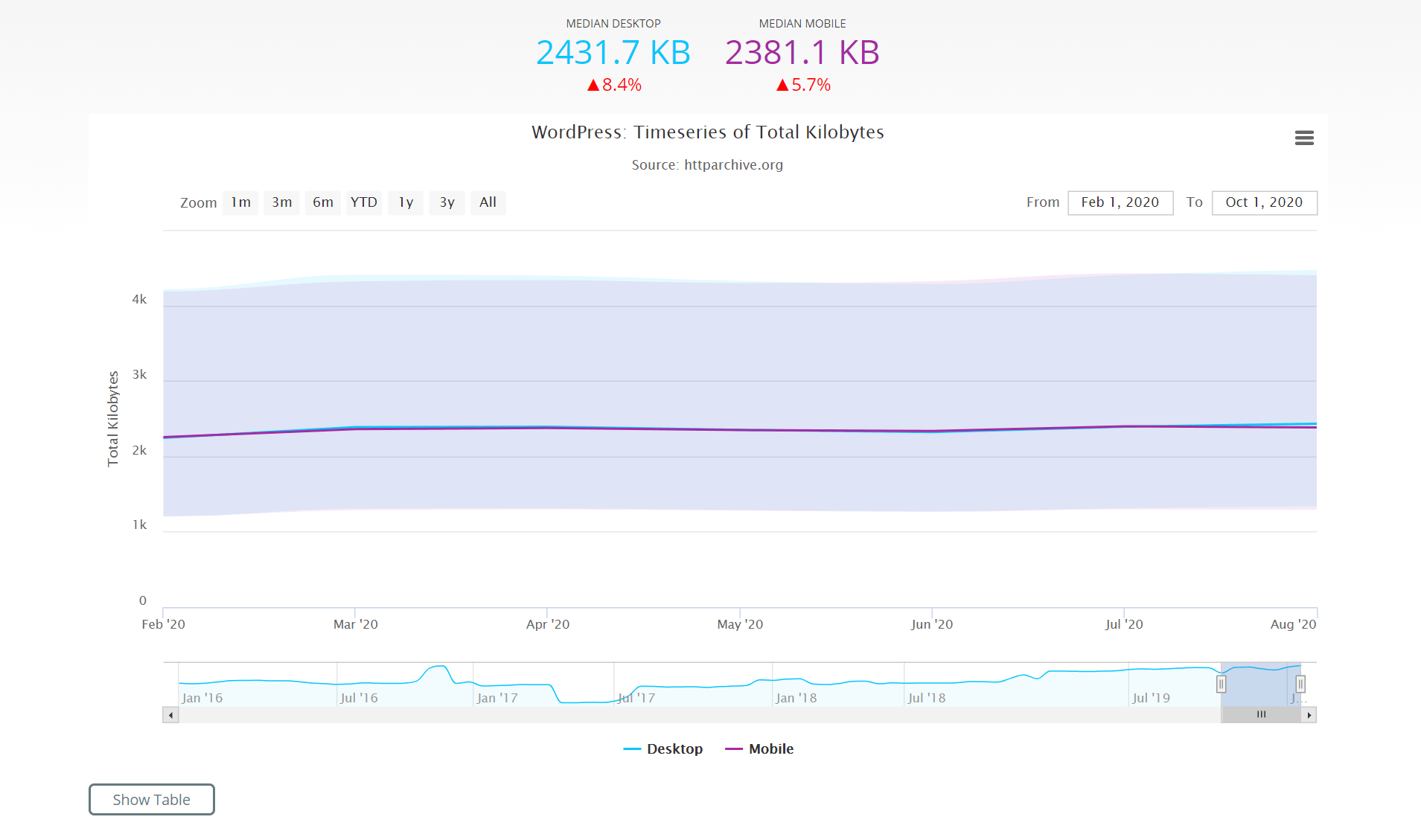Click the Jul '19 navigator label

coord(1151,698)
